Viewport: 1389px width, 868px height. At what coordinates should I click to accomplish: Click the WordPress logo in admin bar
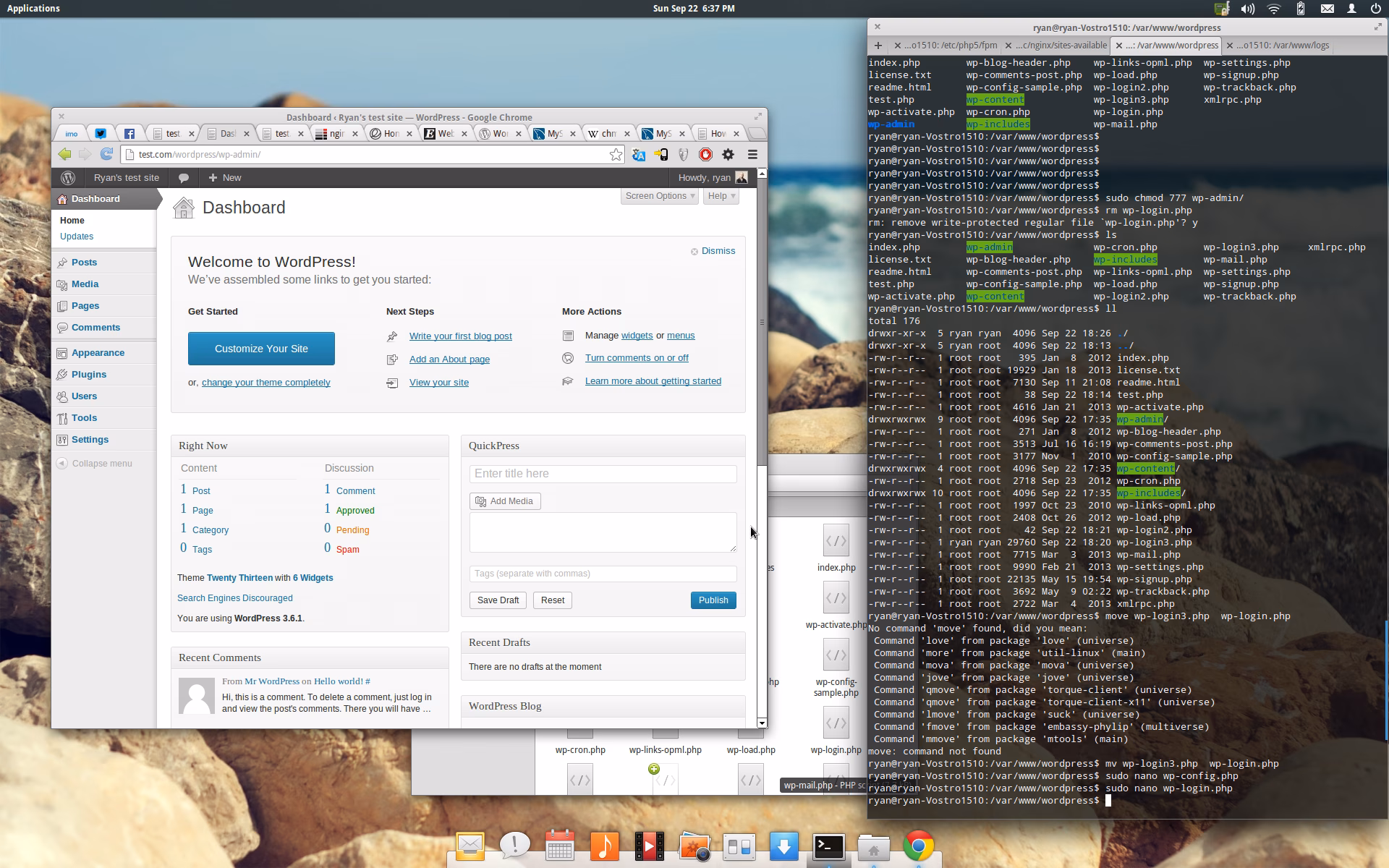coord(68,178)
